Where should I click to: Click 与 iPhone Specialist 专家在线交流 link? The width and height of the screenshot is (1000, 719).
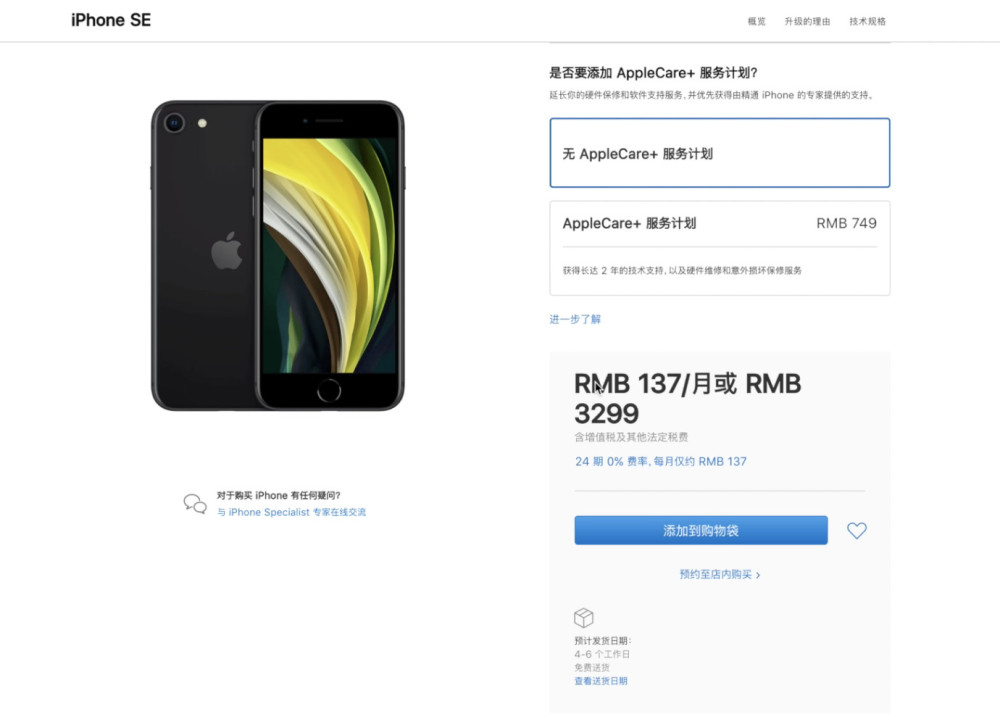pyautogui.click(x=291, y=512)
